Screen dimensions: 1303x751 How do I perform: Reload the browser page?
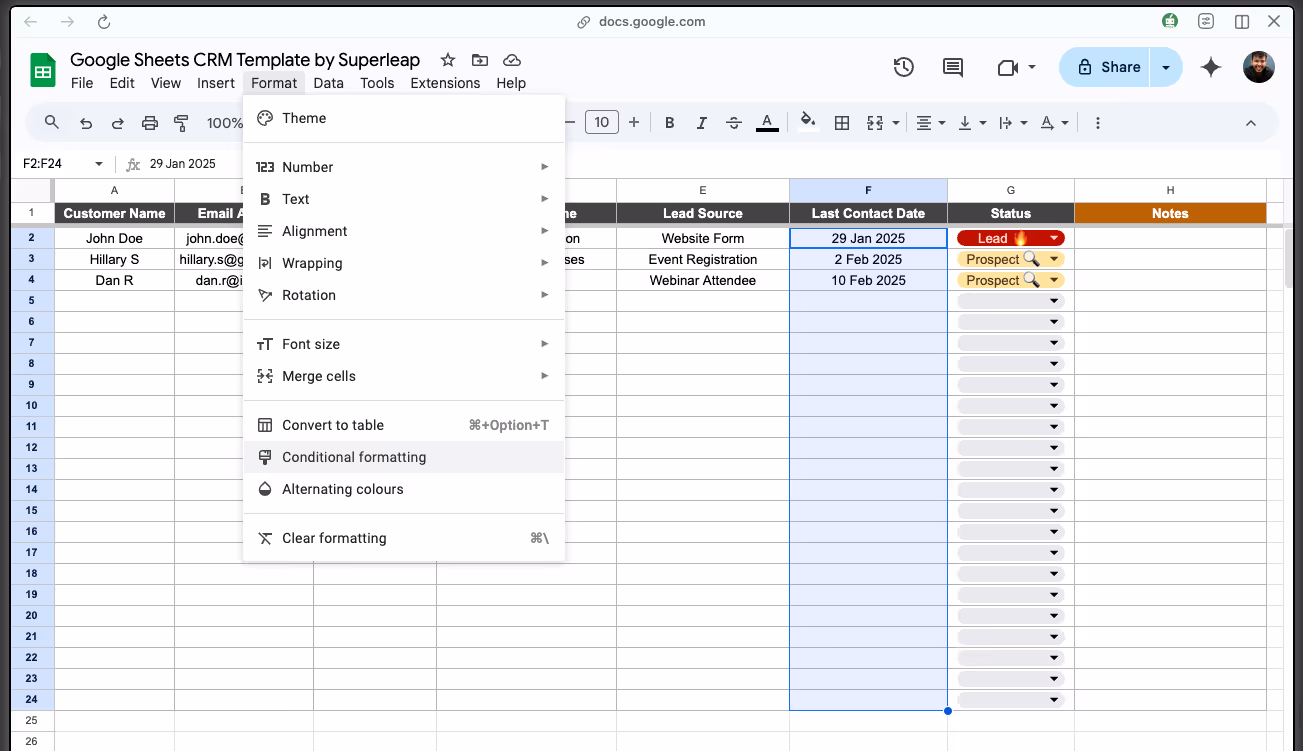(104, 21)
